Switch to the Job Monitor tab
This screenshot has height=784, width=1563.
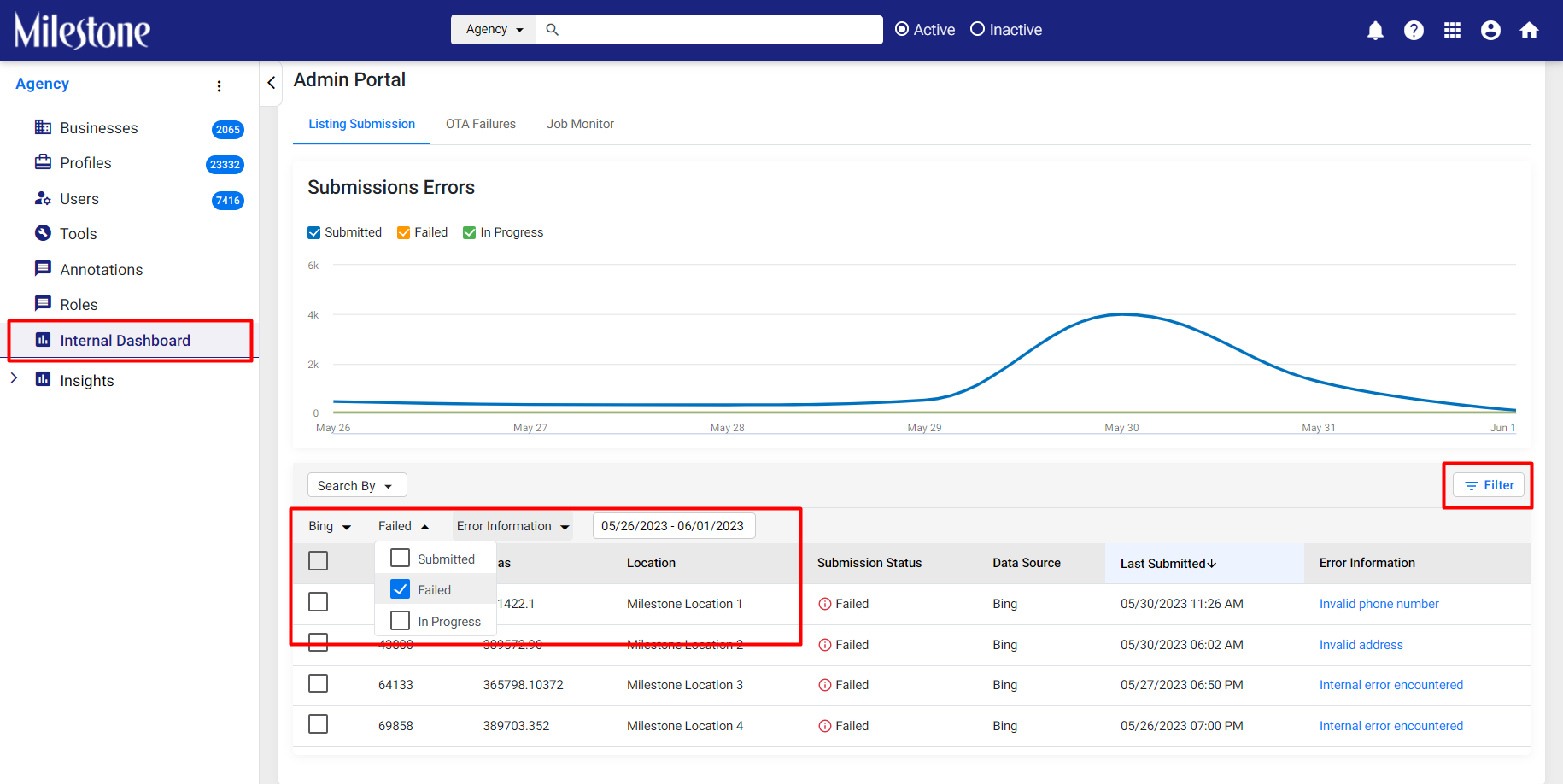(581, 124)
